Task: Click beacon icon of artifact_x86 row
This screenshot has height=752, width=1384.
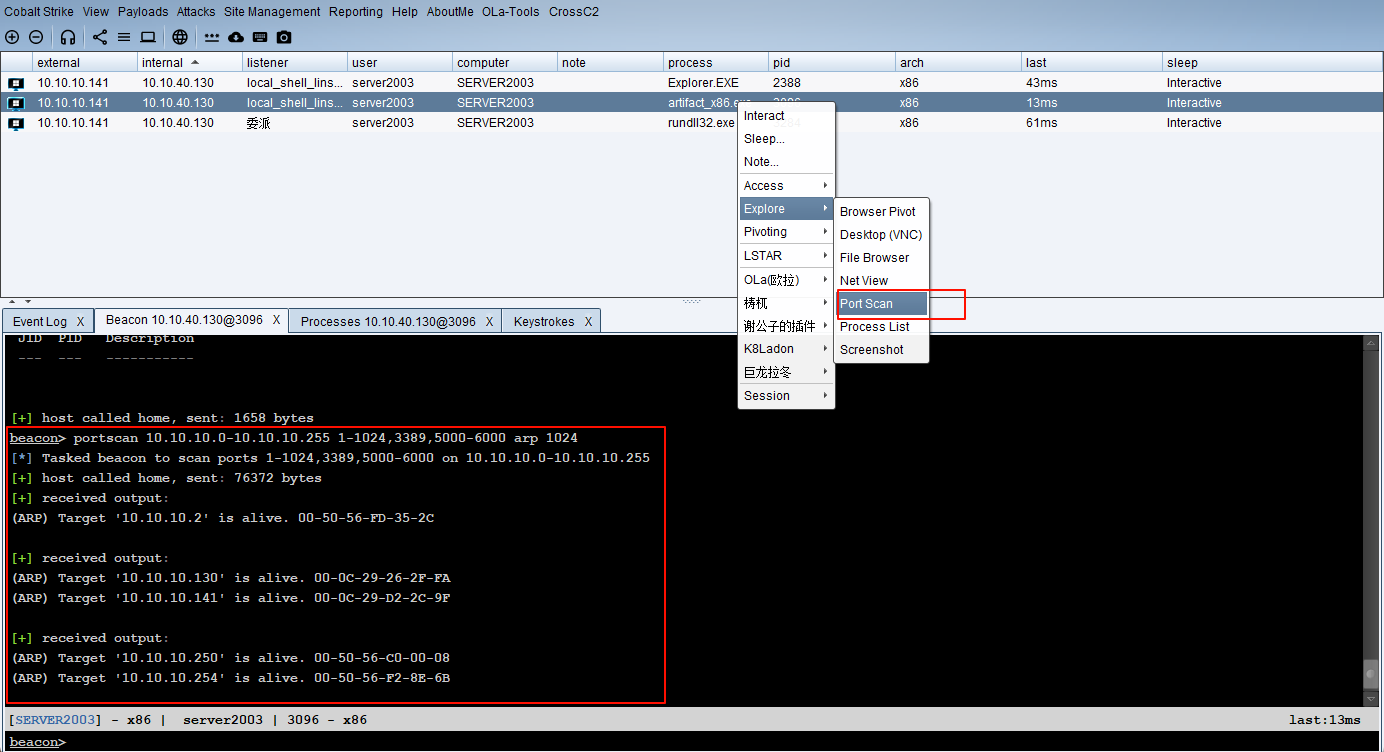Action: pyautogui.click(x=16, y=103)
